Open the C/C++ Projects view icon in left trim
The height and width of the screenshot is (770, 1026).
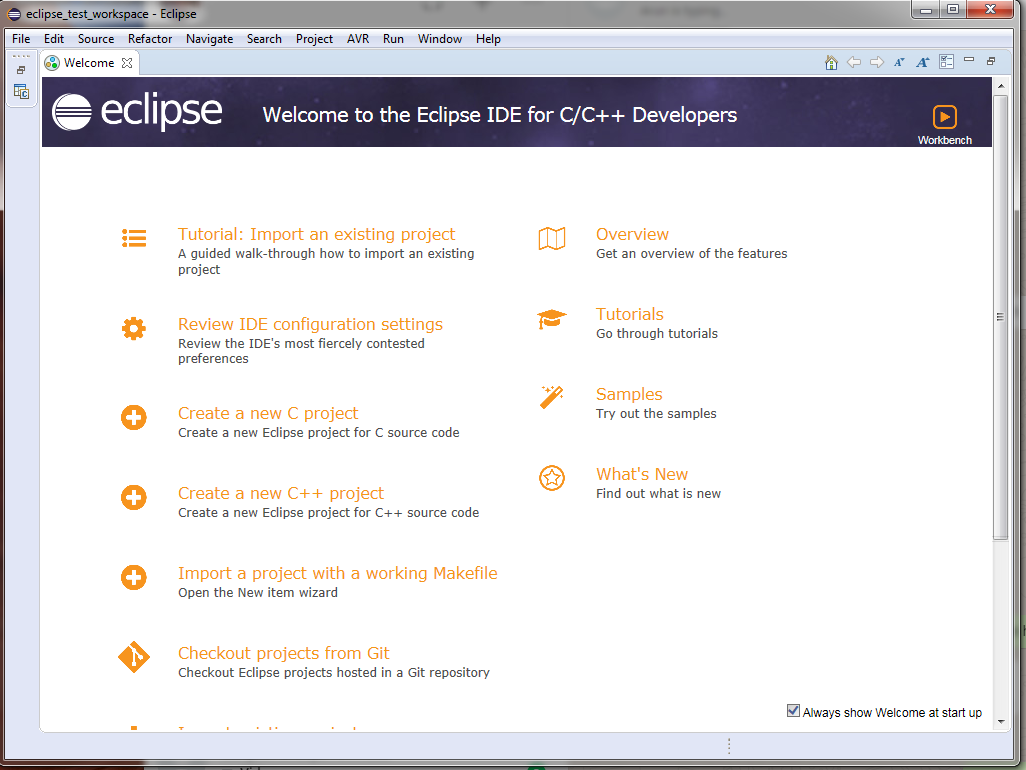click(x=22, y=92)
